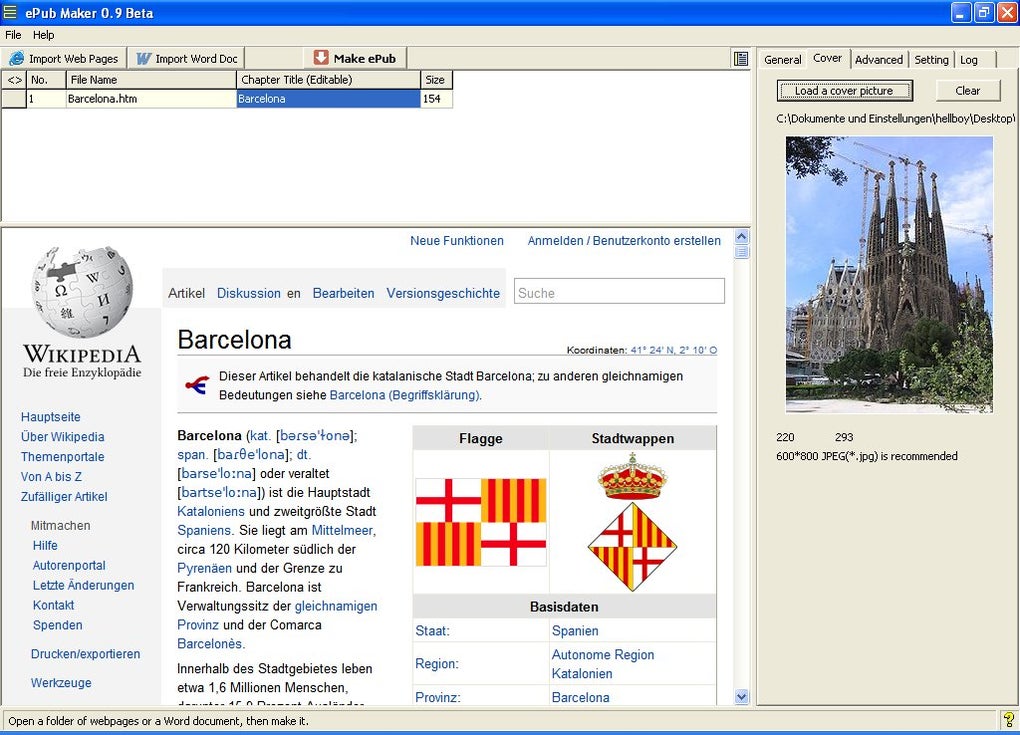
Task: Switch to the Cover tab
Action: pyautogui.click(x=827, y=59)
